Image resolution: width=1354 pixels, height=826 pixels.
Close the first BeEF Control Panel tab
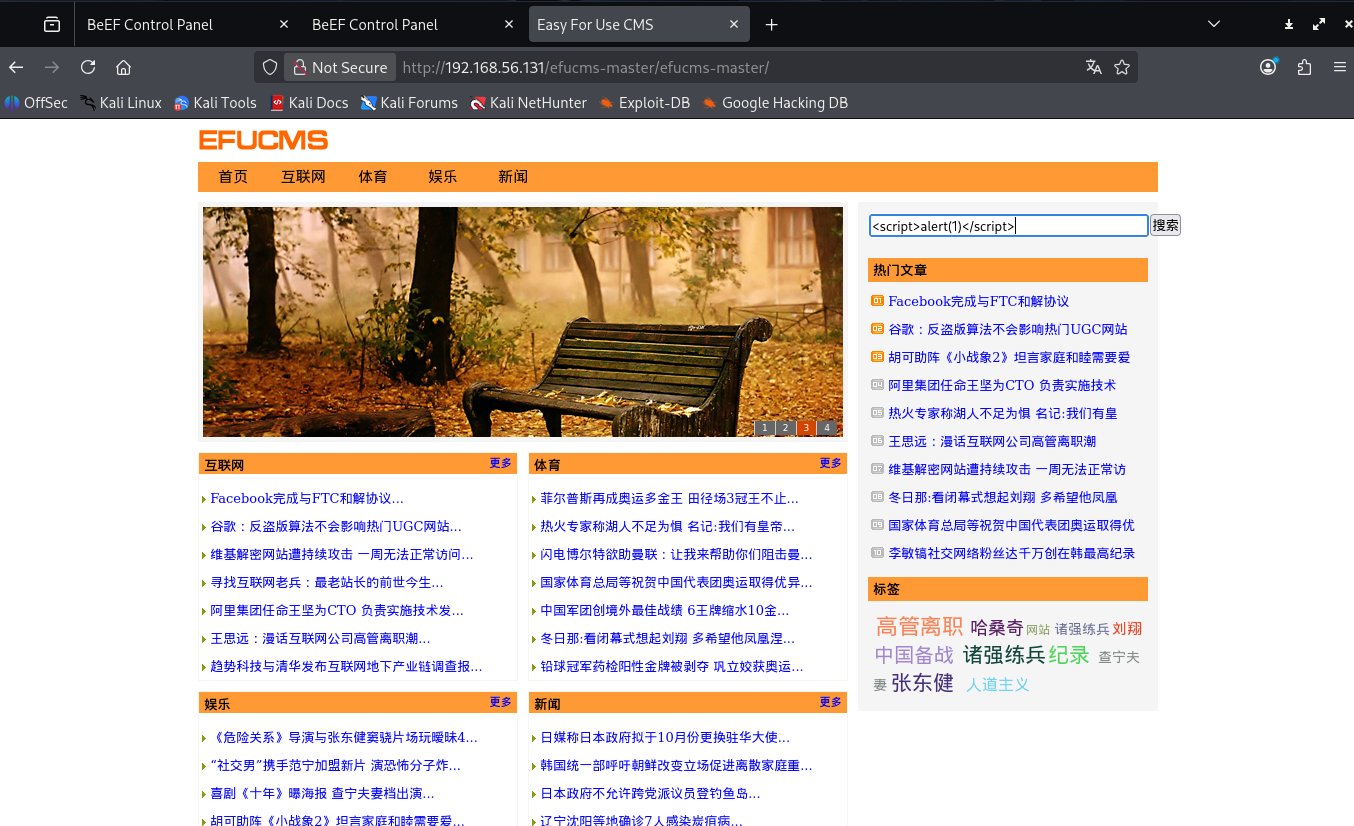284,25
